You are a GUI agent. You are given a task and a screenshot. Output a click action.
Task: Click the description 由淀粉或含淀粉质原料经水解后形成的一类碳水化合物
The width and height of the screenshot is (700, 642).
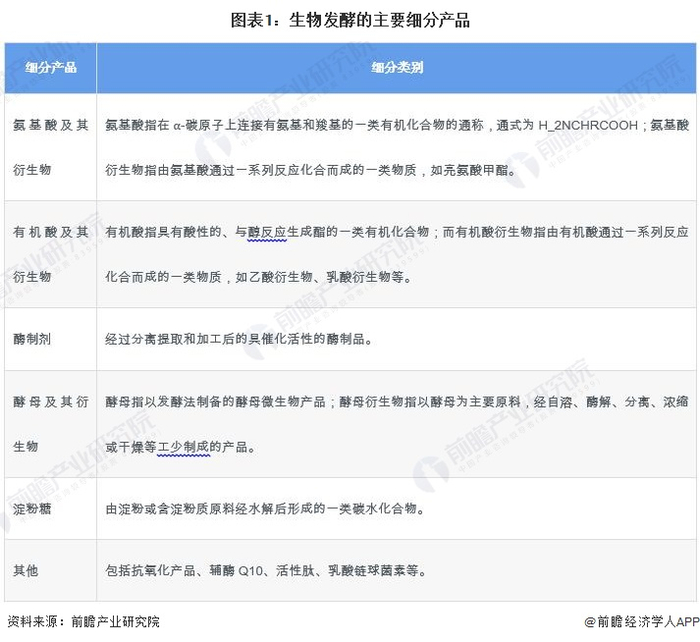[265, 509]
